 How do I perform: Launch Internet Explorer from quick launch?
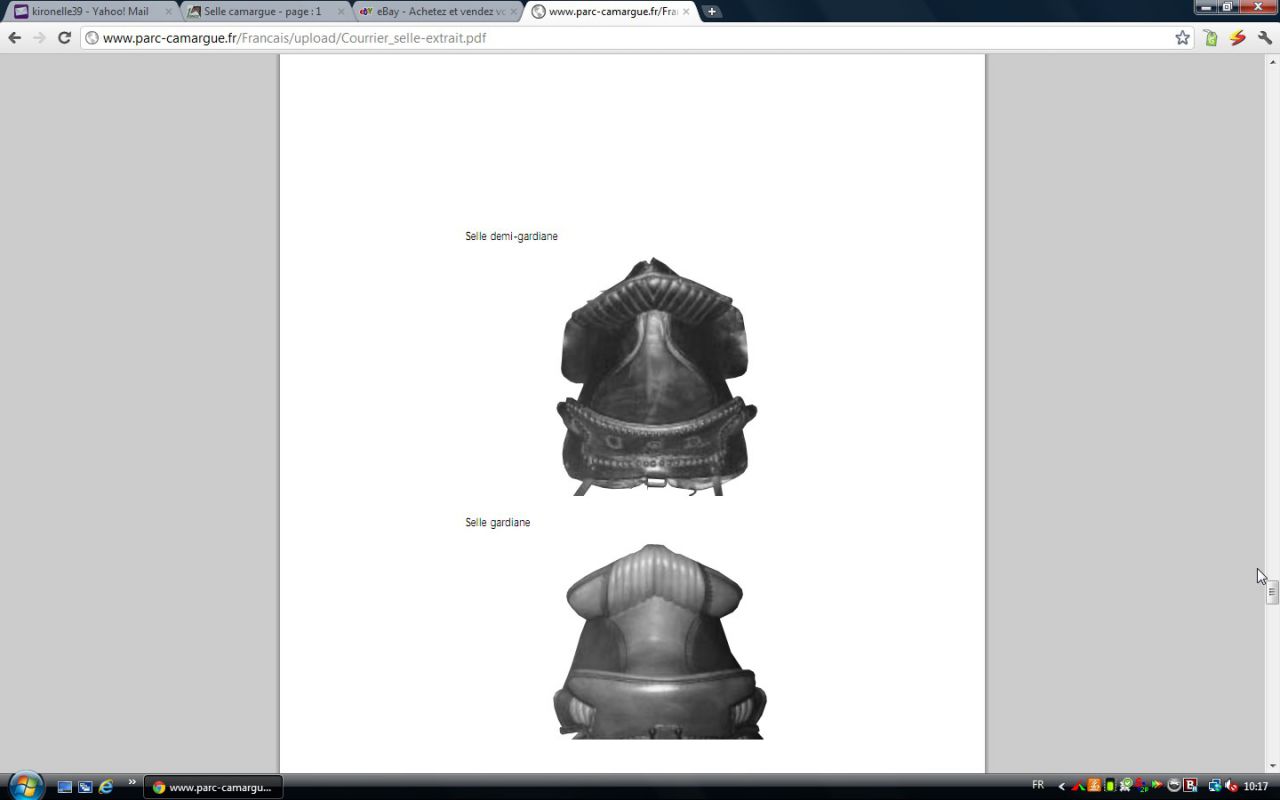coord(106,787)
